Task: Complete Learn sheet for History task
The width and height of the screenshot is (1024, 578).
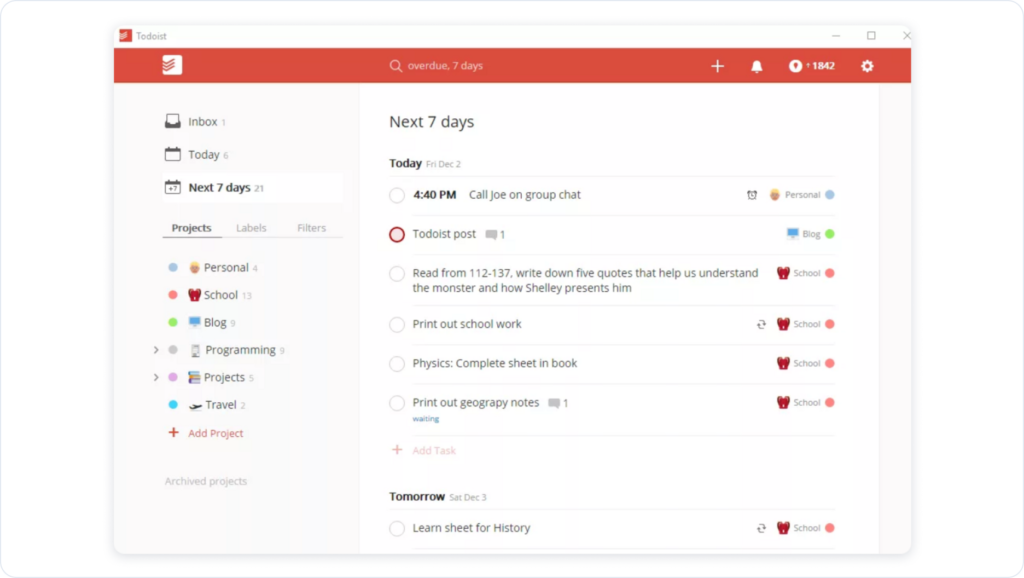Action: [397, 528]
